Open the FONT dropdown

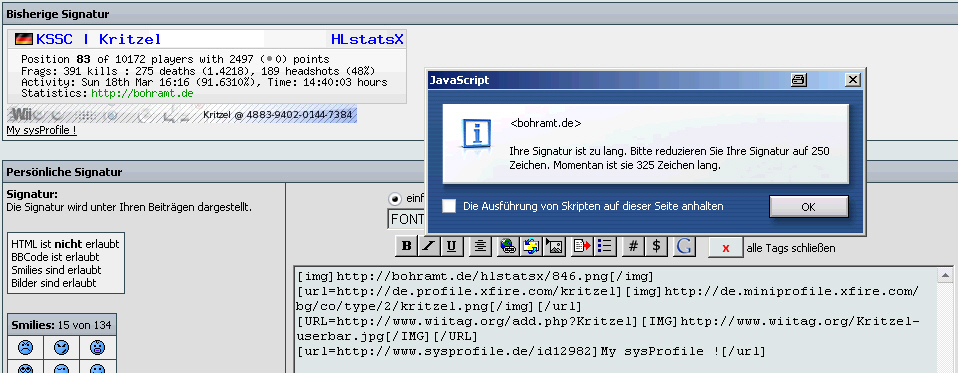407,219
